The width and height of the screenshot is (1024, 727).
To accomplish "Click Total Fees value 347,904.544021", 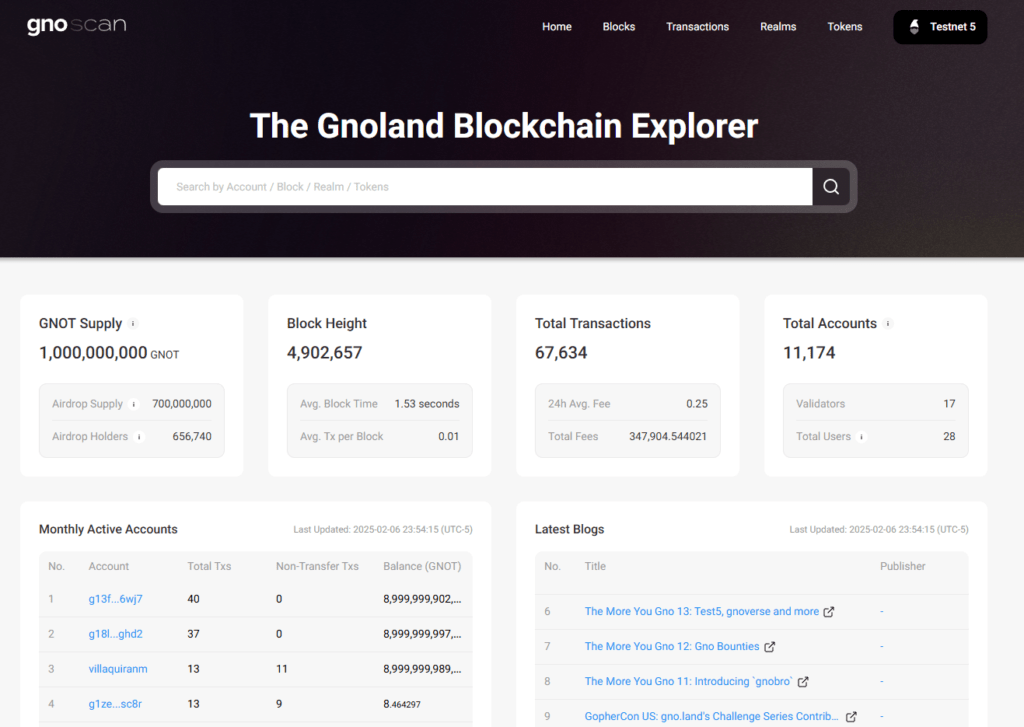I will 667,437.
